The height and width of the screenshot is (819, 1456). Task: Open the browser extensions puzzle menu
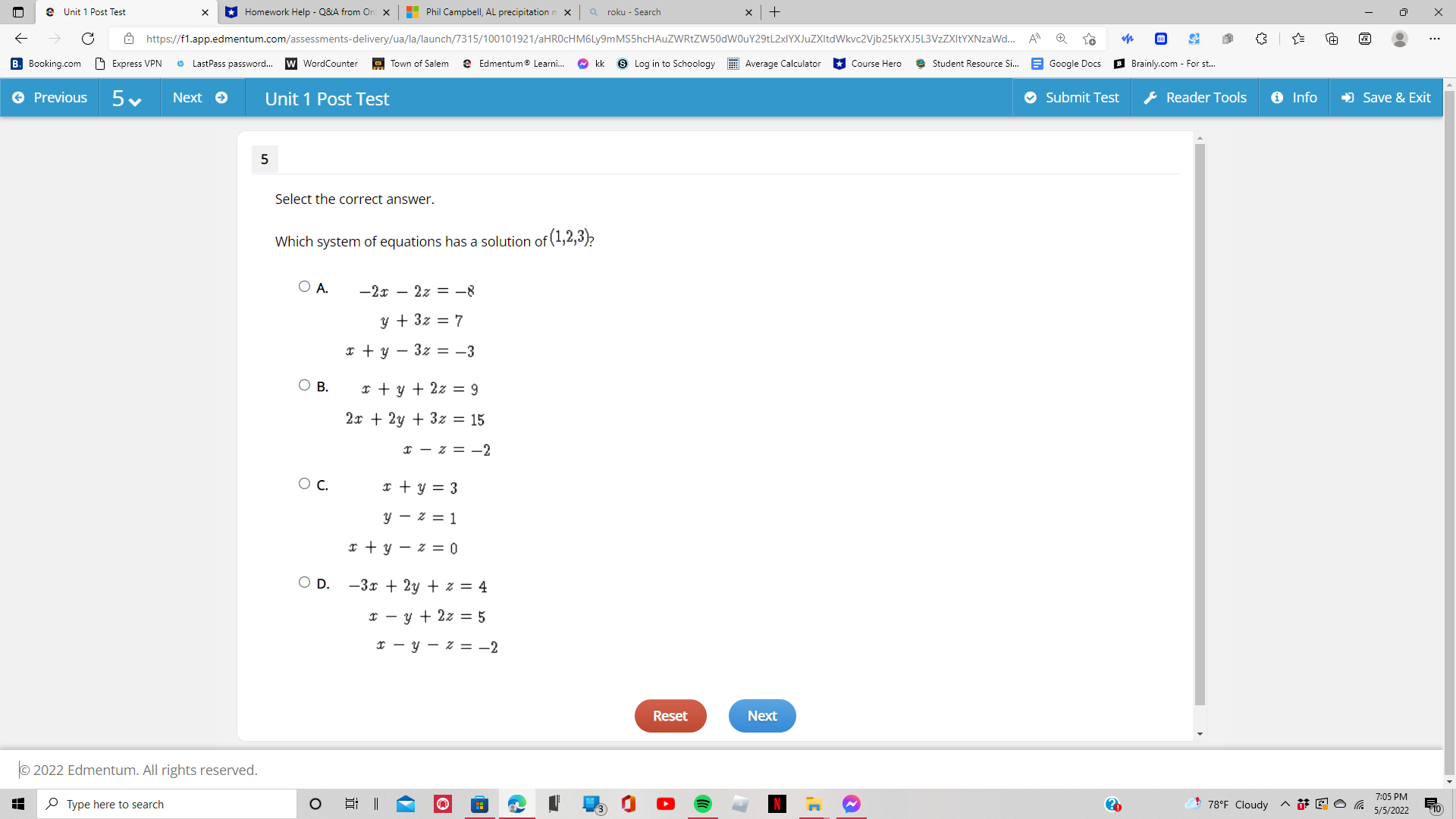pyautogui.click(x=1261, y=39)
